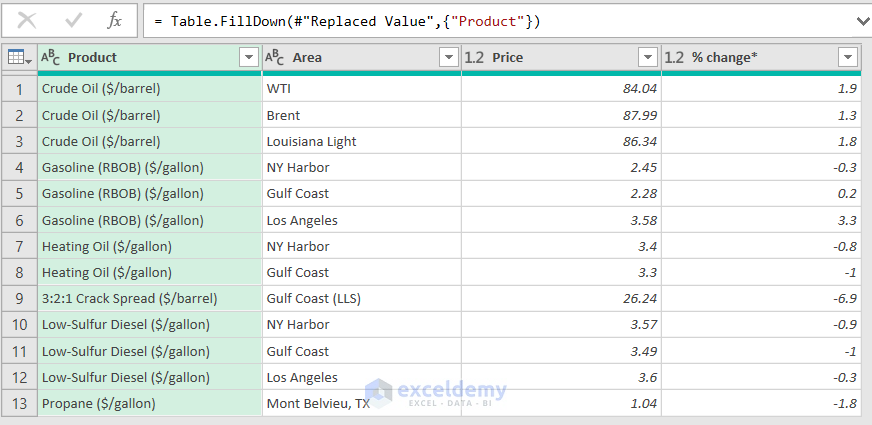The height and width of the screenshot is (425, 872).
Task: Select row number 5
Action: 19,193
